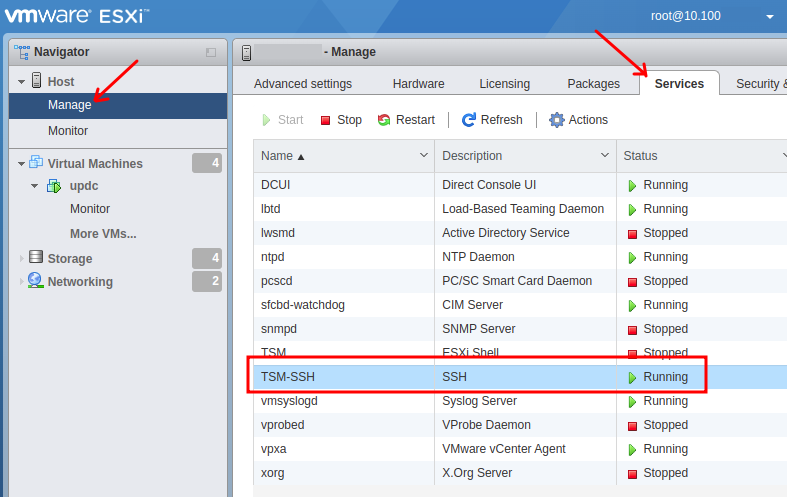787x497 pixels.
Task: Click the Host server icon in Navigator
Action: click(x=37, y=80)
